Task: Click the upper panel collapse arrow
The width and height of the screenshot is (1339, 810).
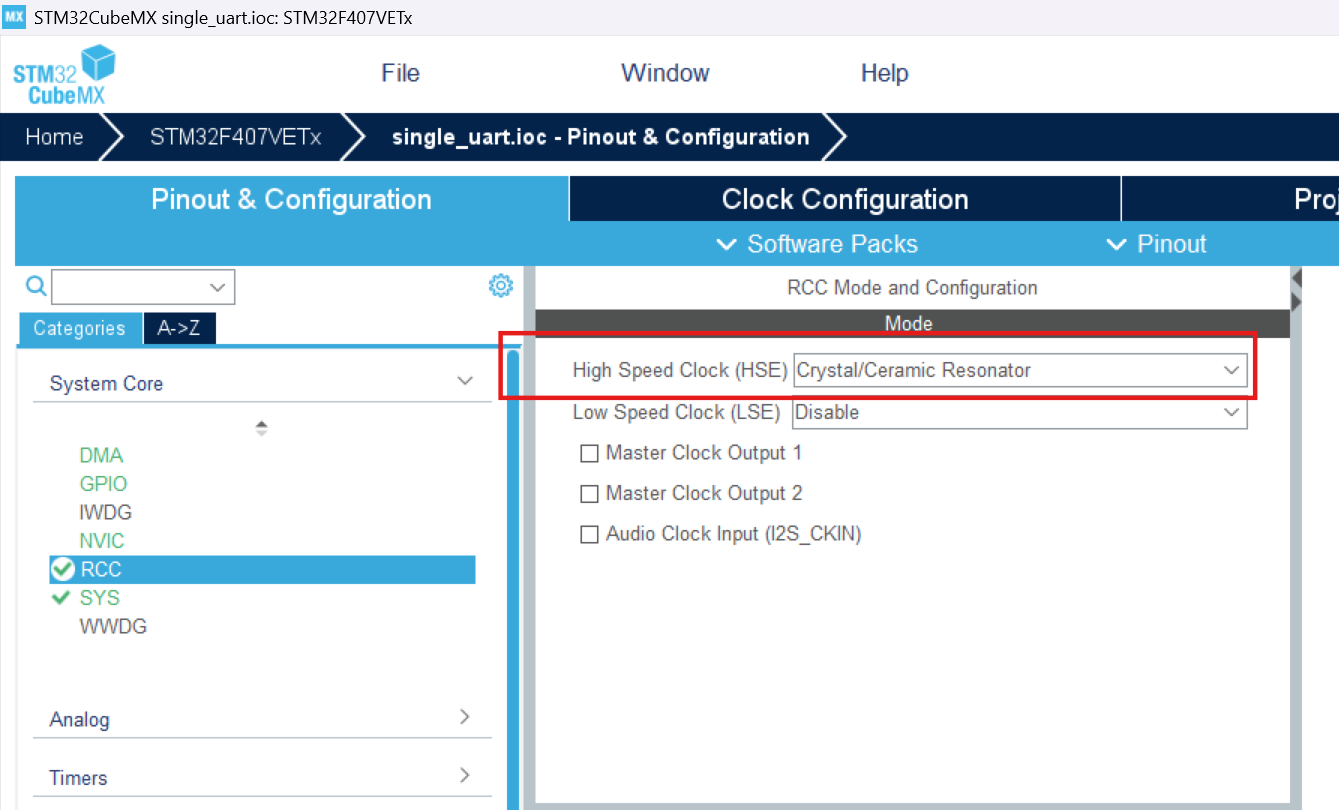Action: (1297, 277)
